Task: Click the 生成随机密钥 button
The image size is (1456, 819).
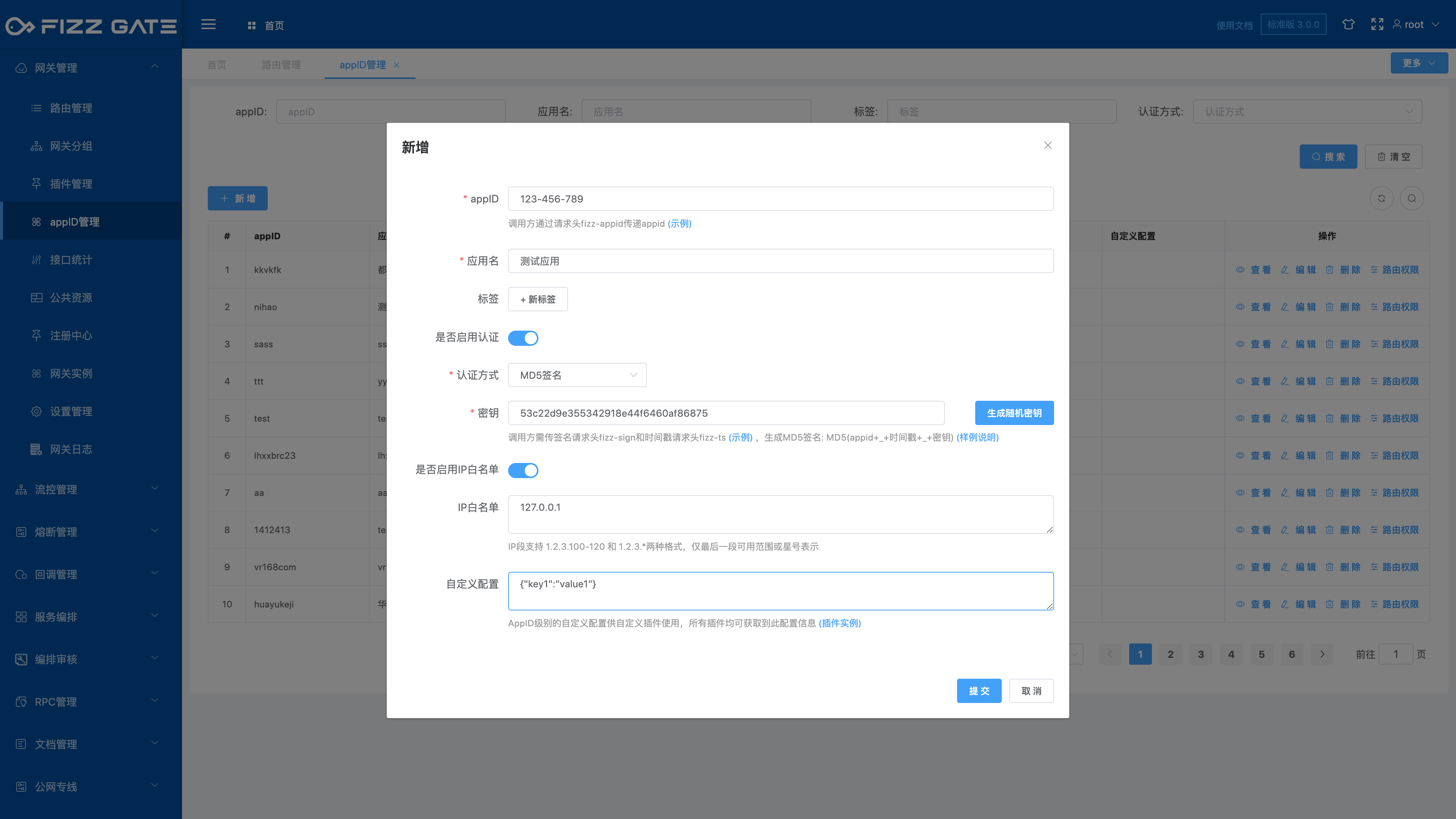Action: (x=1014, y=413)
